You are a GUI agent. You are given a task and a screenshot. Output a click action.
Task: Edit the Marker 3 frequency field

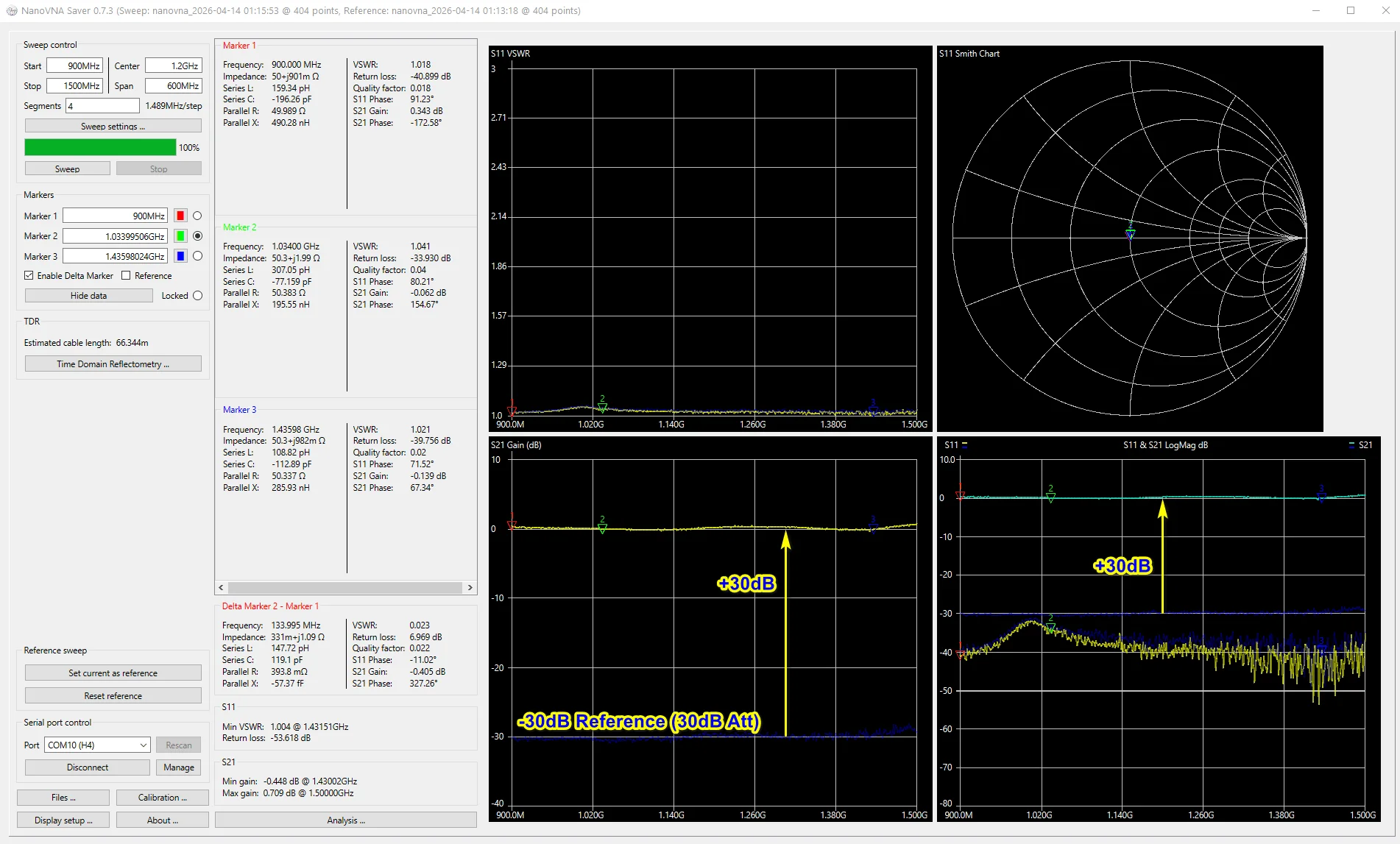click(x=116, y=256)
